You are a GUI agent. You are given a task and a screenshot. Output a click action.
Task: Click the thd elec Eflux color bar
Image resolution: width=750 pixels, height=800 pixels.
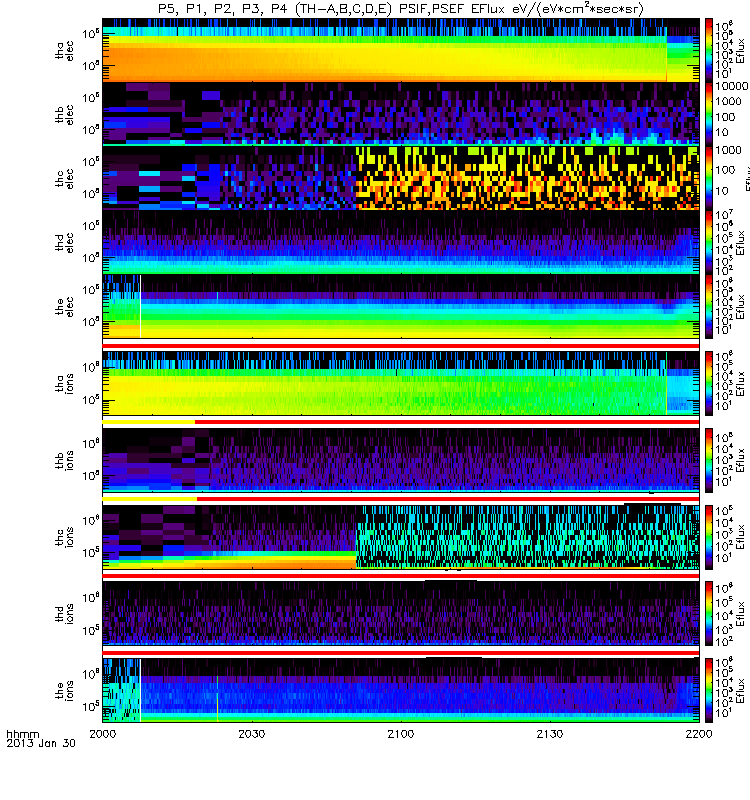coord(709,242)
